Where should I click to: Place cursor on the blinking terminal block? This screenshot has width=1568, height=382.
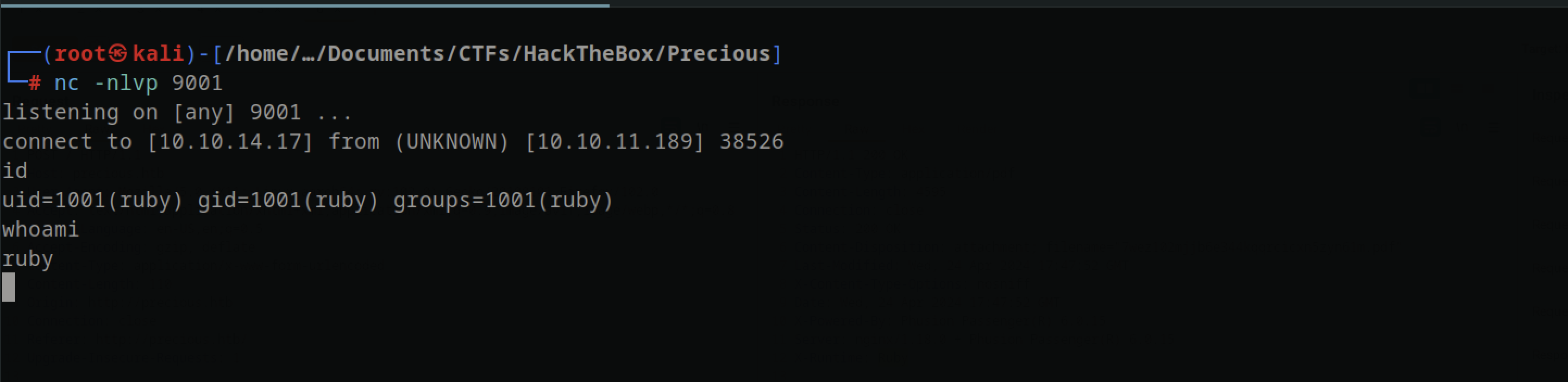pyautogui.click(x=9, y=287)
